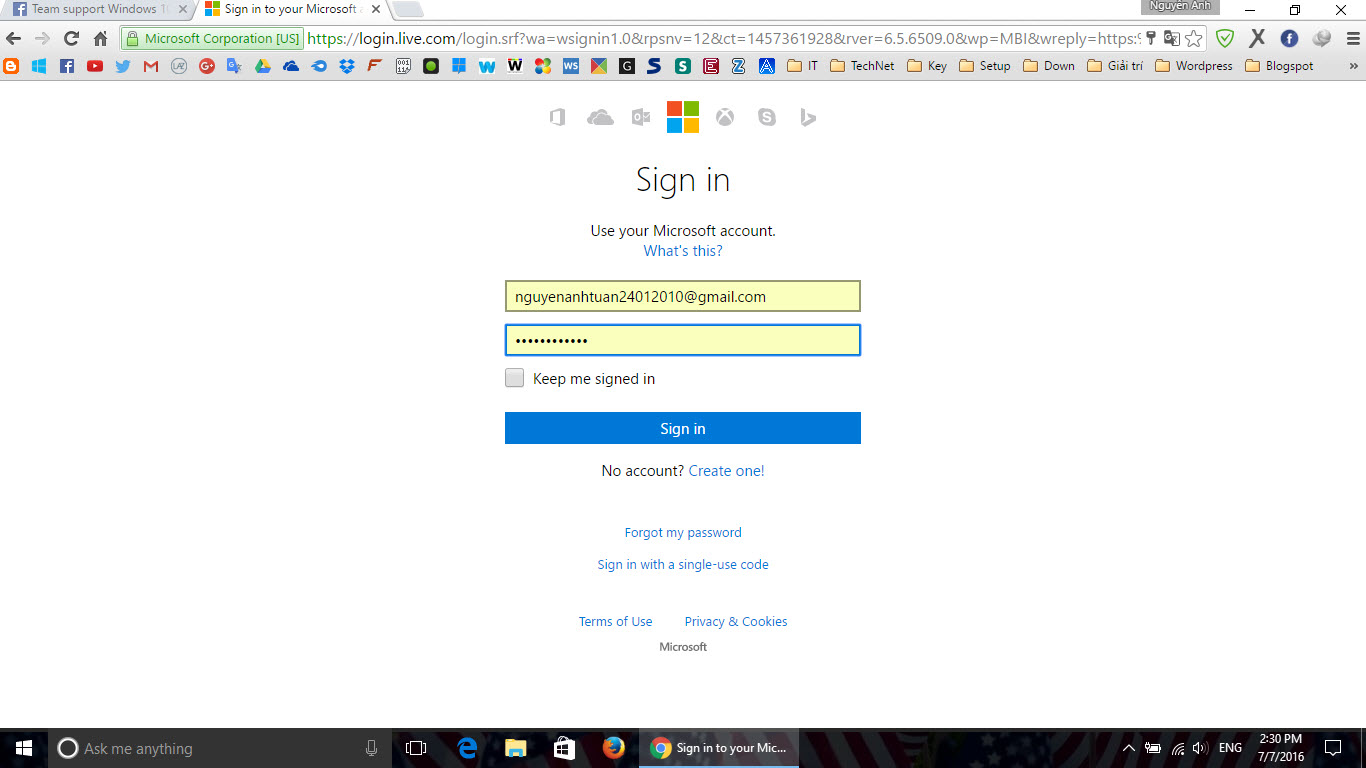Open Privacy & Cookies link
Image resolution: width=1366 pixels, height=768 pixels.
click(x=736, y=622)
